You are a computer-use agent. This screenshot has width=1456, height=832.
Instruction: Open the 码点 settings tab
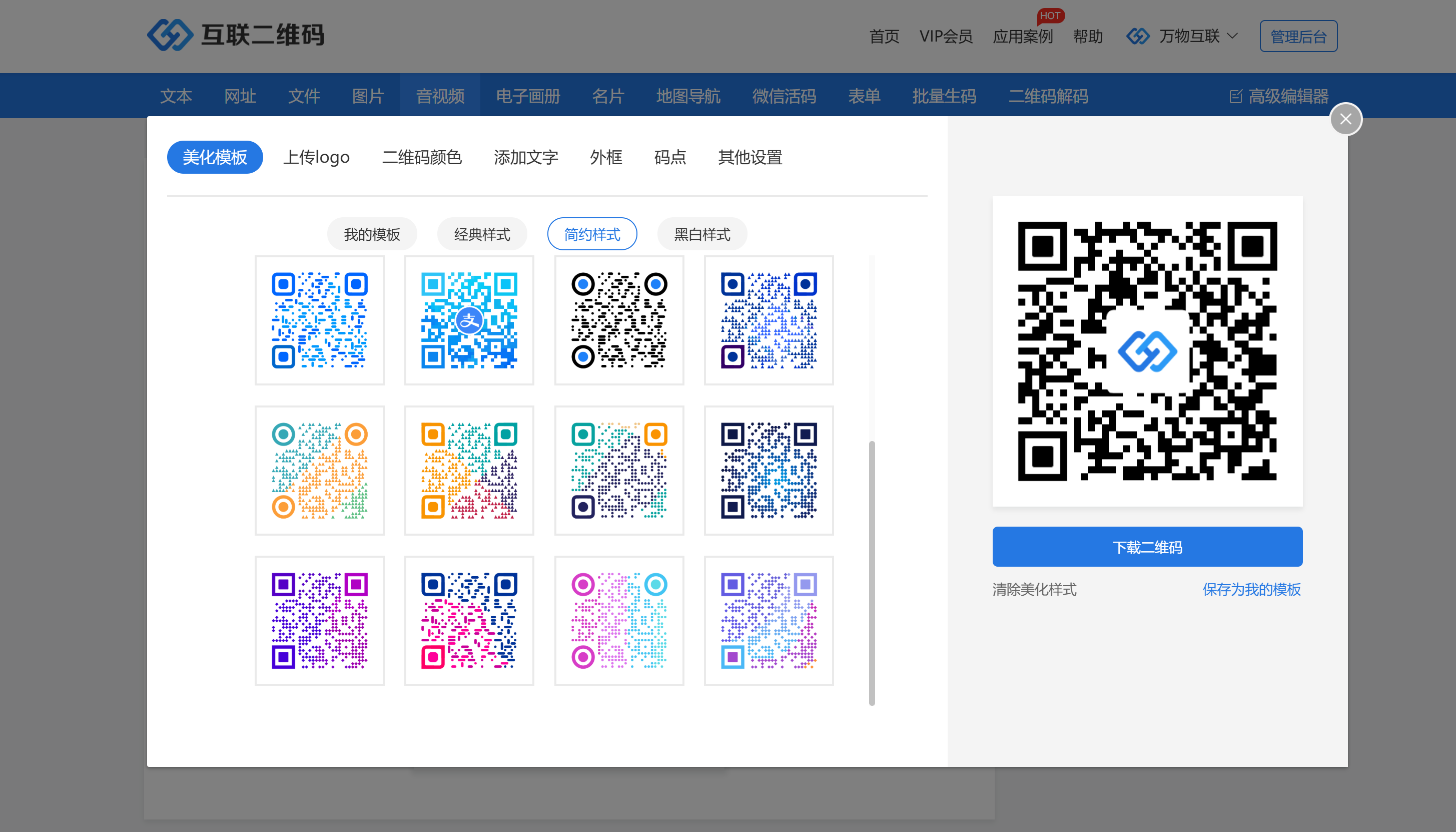tap(670, 157)
